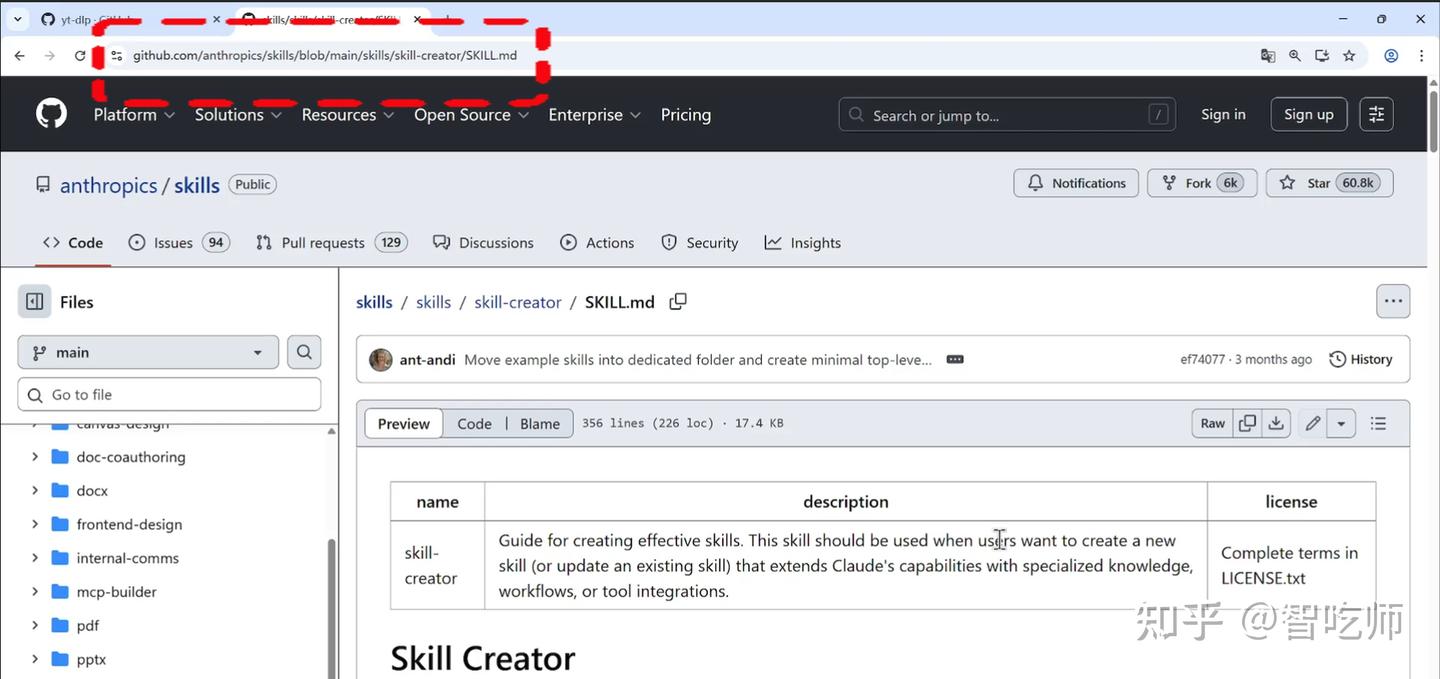Click Sign in

tap(1223, 115)
